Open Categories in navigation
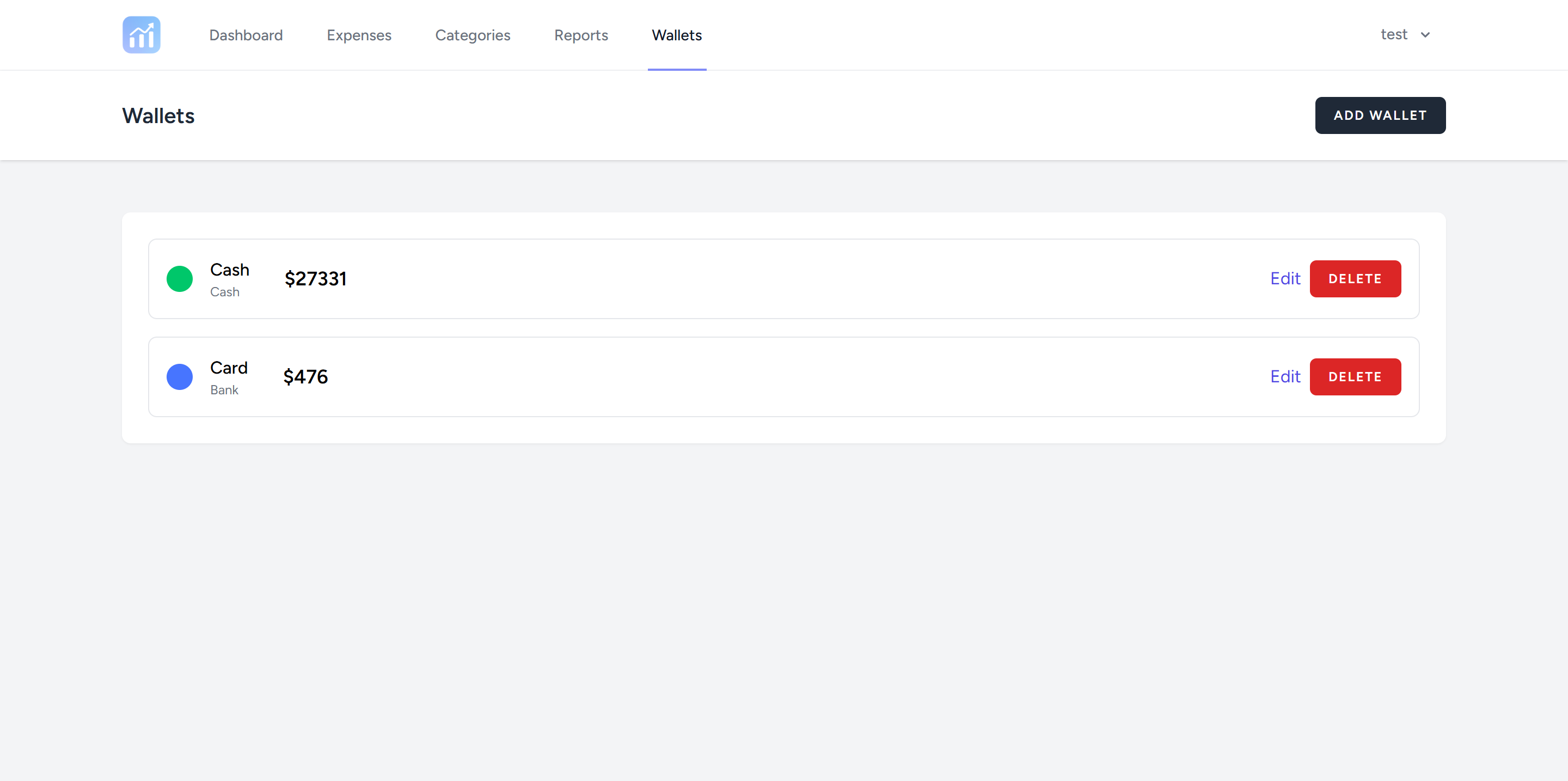 pyautogui.click(x=473, y=35)
